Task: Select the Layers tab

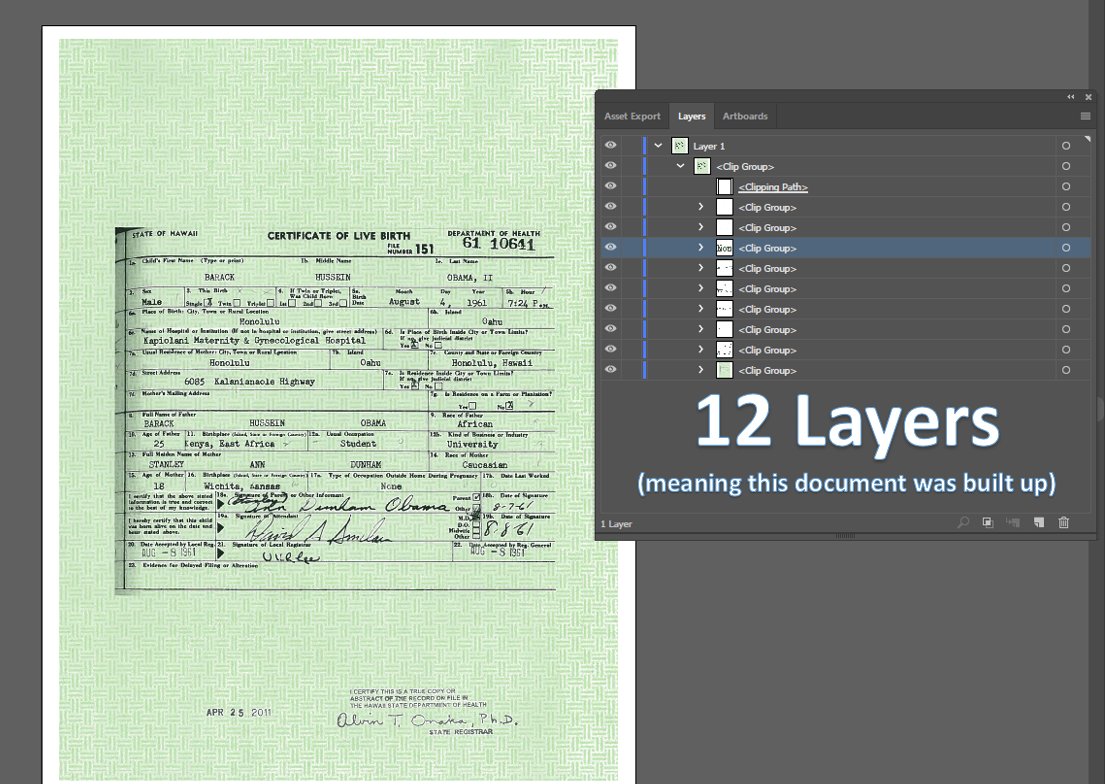Action: (691, 116)
